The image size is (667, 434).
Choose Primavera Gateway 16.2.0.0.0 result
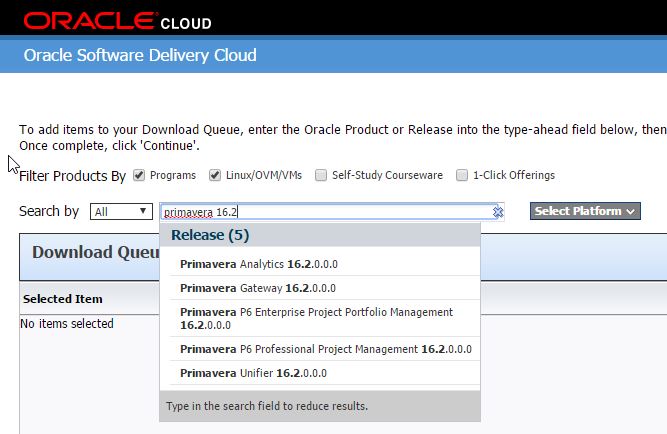258,288
